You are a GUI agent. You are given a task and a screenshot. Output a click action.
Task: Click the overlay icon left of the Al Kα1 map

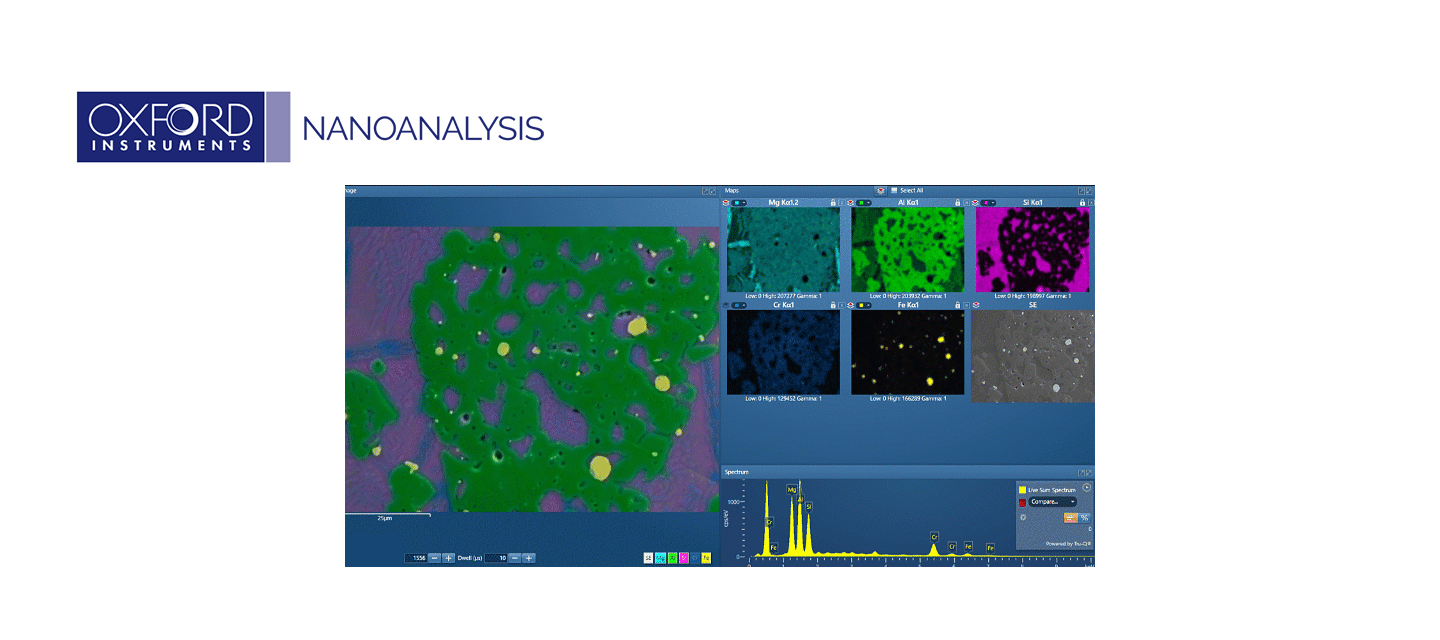click(850, 202)
